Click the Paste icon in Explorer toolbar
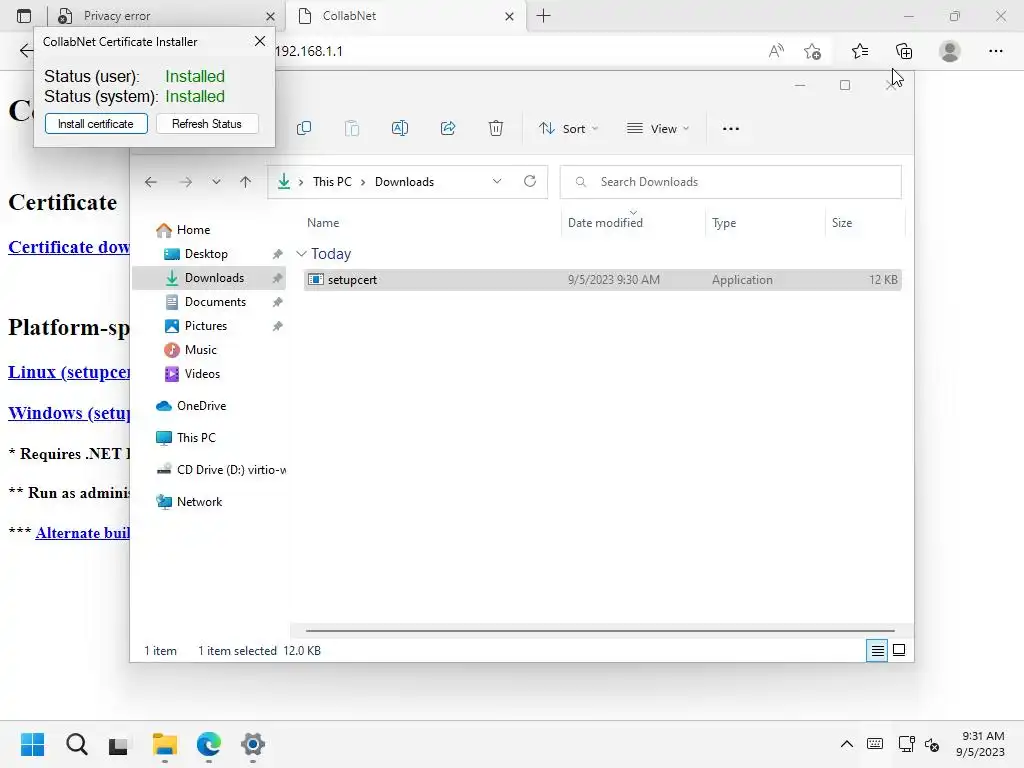Image resolution: width=1024 pixels, height=768 pixels. tap(352, 129)
